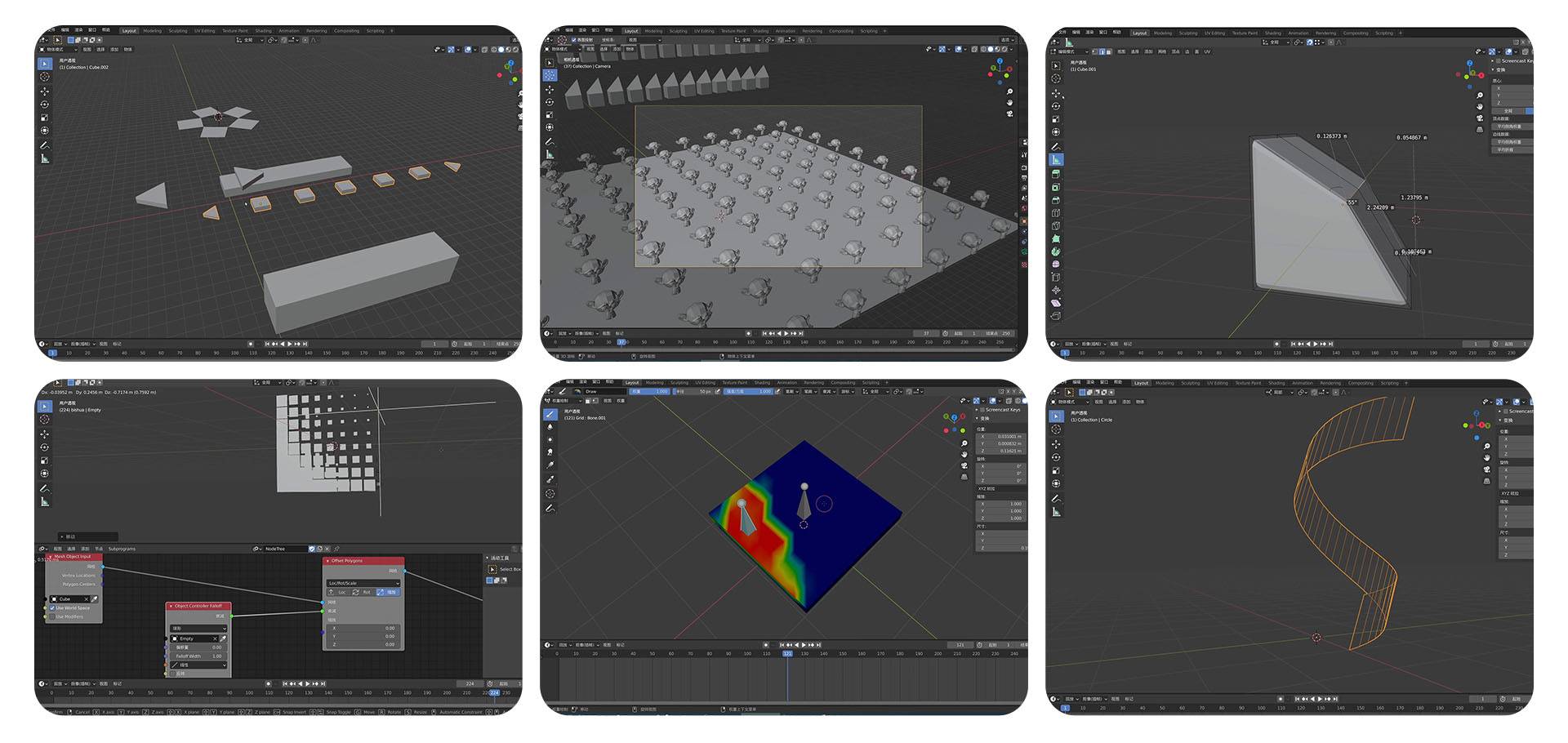1568x743 pixels.
Task: Clear the Empty object field with its X
Action: click(x=215, y=638)
